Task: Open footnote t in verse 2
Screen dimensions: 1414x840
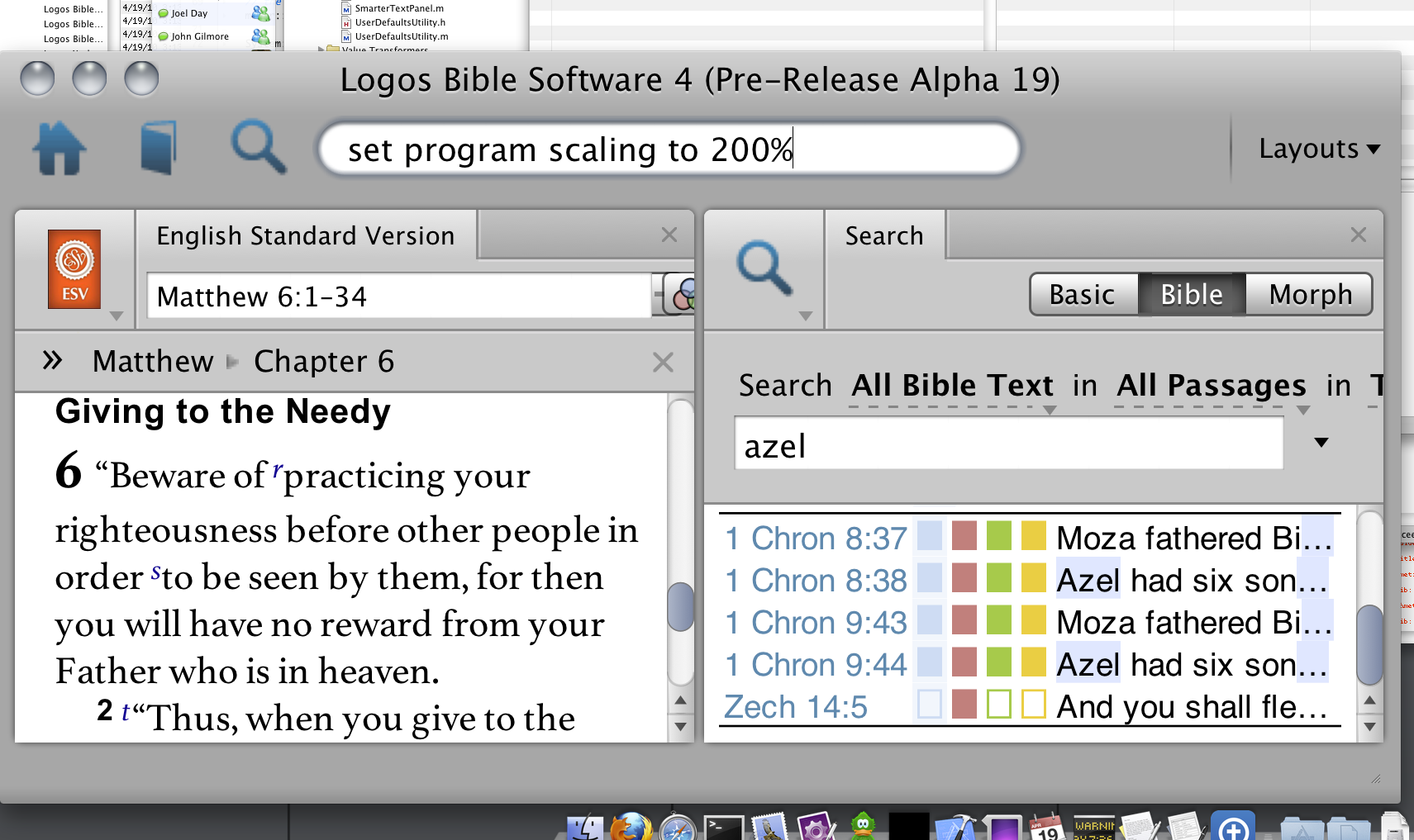Action: 126,711
